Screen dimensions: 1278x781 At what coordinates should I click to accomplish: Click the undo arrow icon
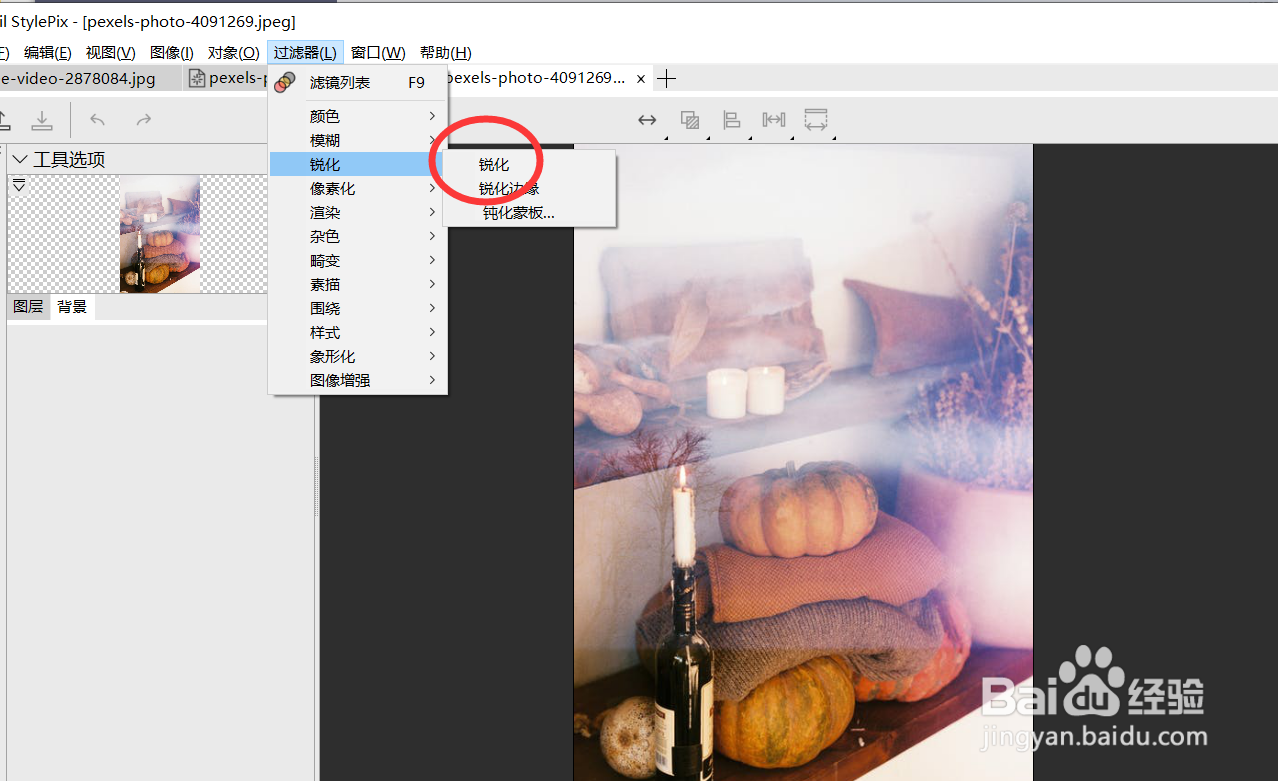point(98,120)
